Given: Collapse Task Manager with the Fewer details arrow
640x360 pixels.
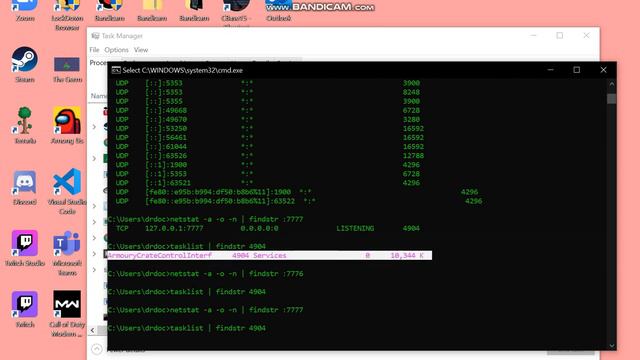Looking at the screenshot, I should [x=97, y=349].
